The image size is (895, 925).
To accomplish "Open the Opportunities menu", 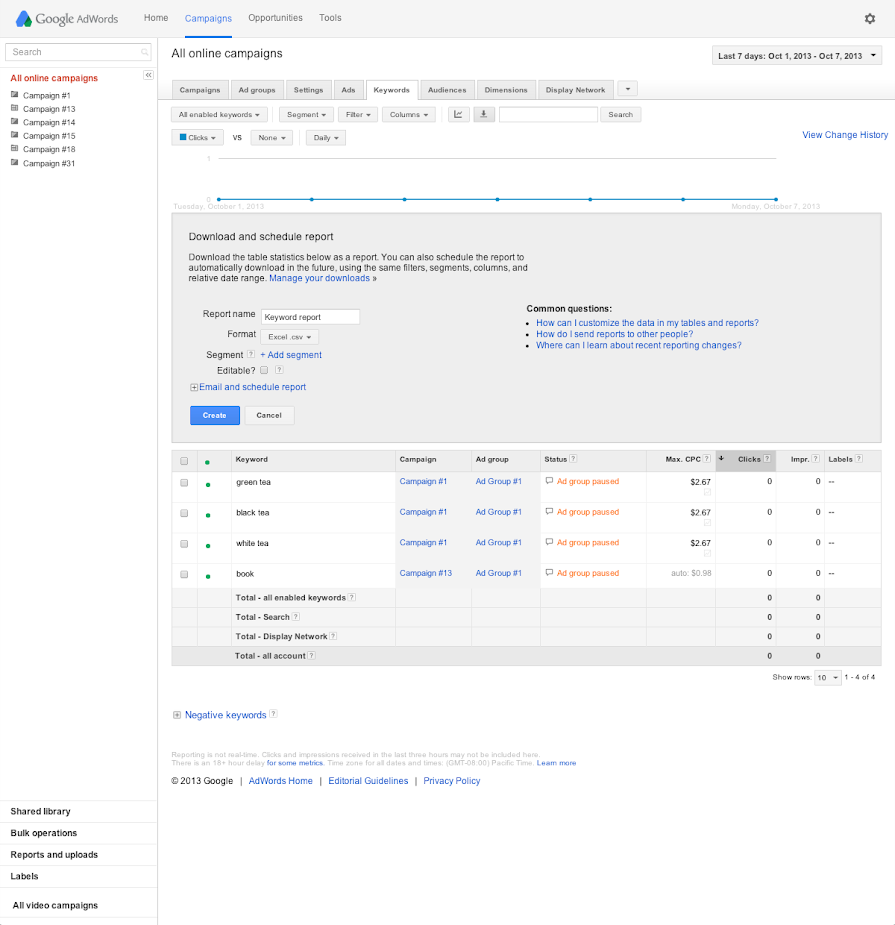I will pos(275,18).
